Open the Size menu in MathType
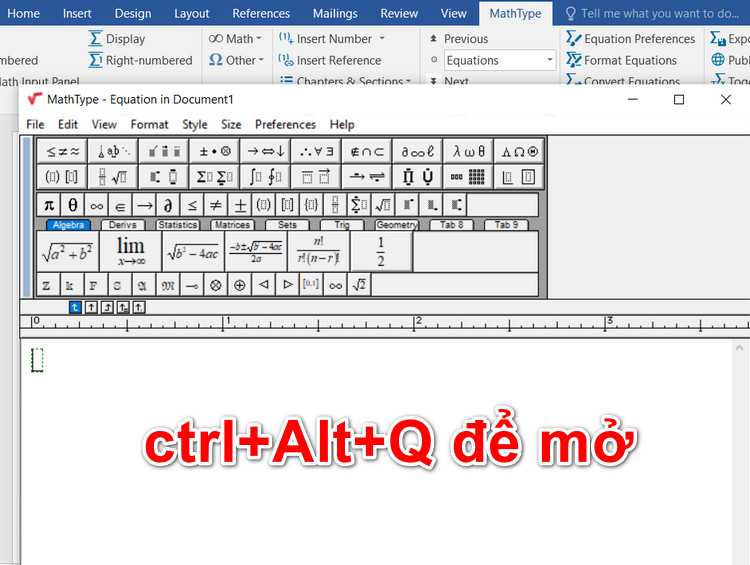 (x=231, y=125)
